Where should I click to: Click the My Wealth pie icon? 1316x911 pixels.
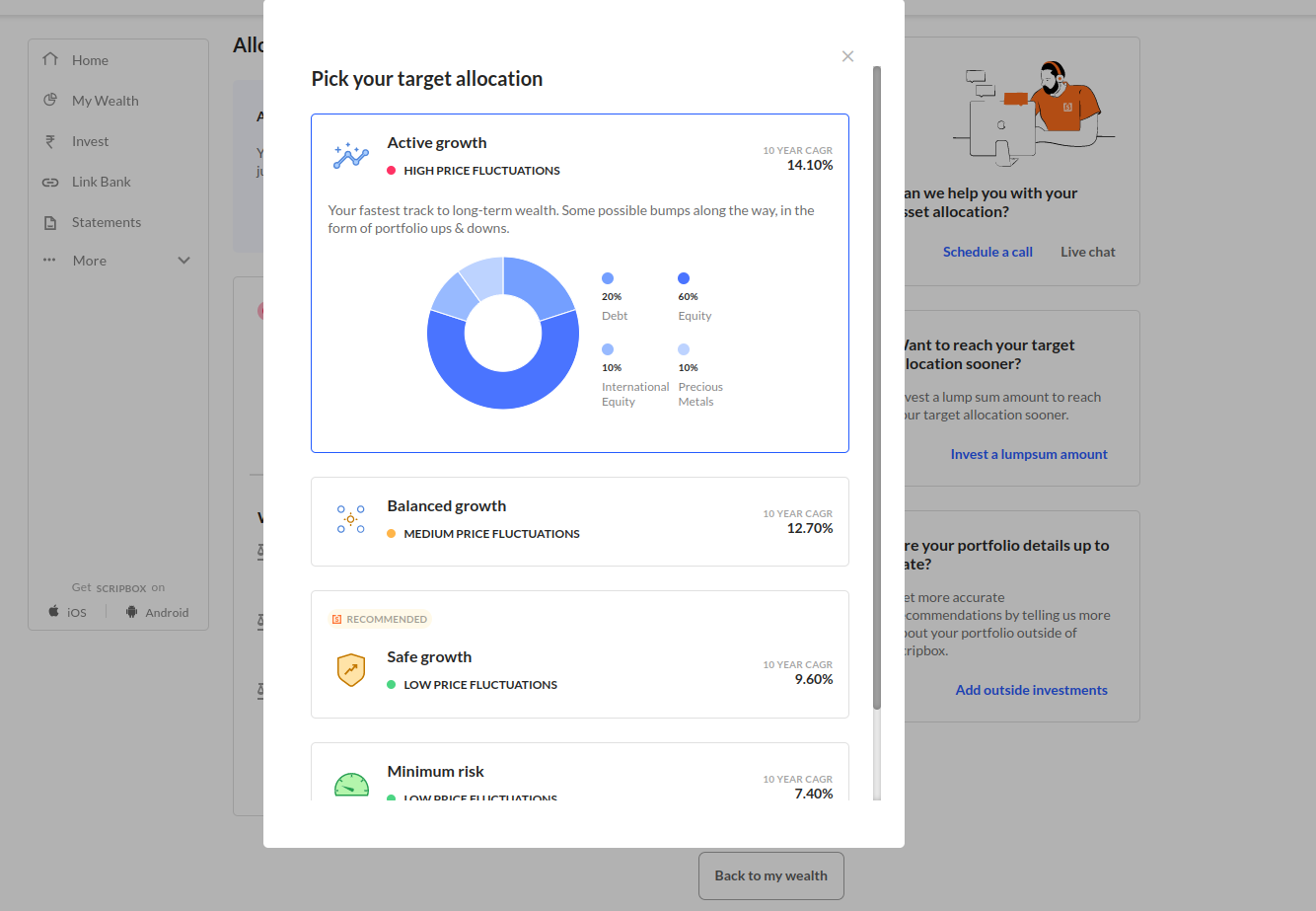[50, 101]
